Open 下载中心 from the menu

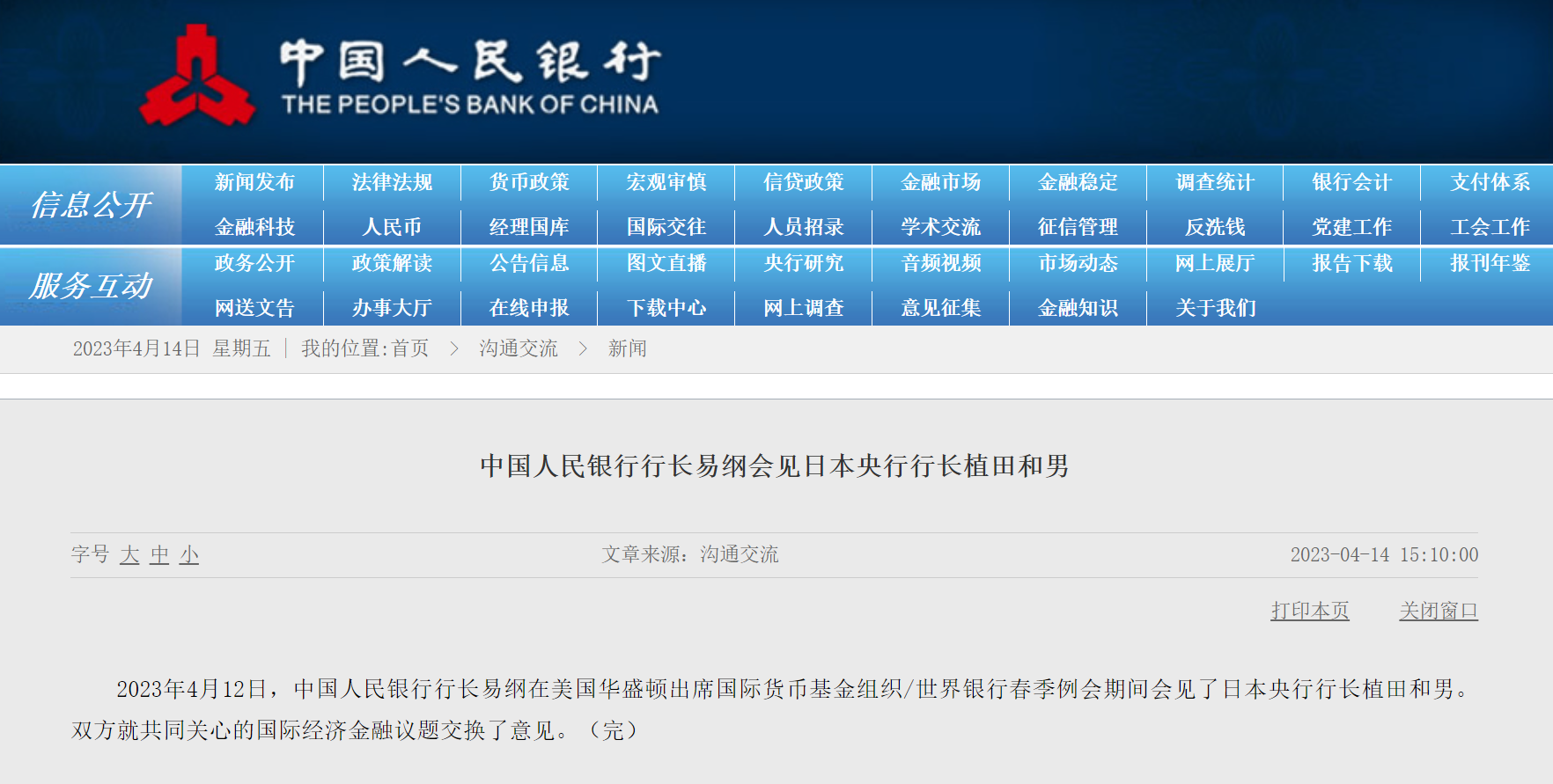coord(666,308)
